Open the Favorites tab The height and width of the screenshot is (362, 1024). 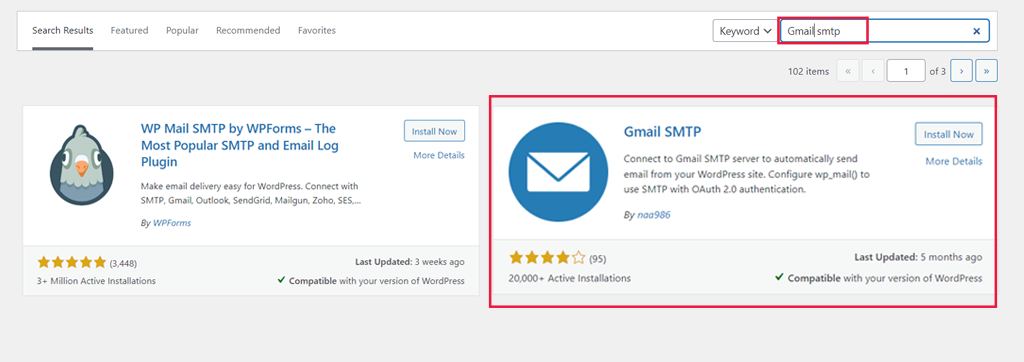click(x=317, y=30)
